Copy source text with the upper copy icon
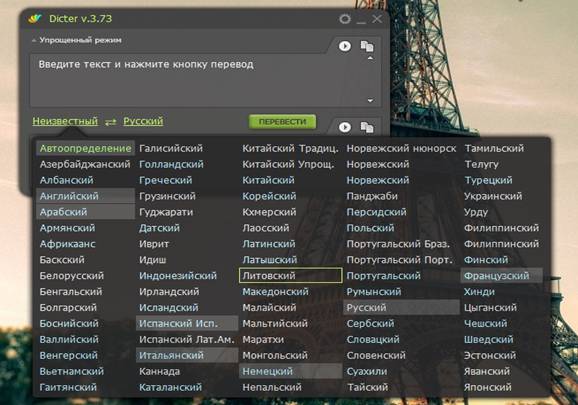 [367, 46]
